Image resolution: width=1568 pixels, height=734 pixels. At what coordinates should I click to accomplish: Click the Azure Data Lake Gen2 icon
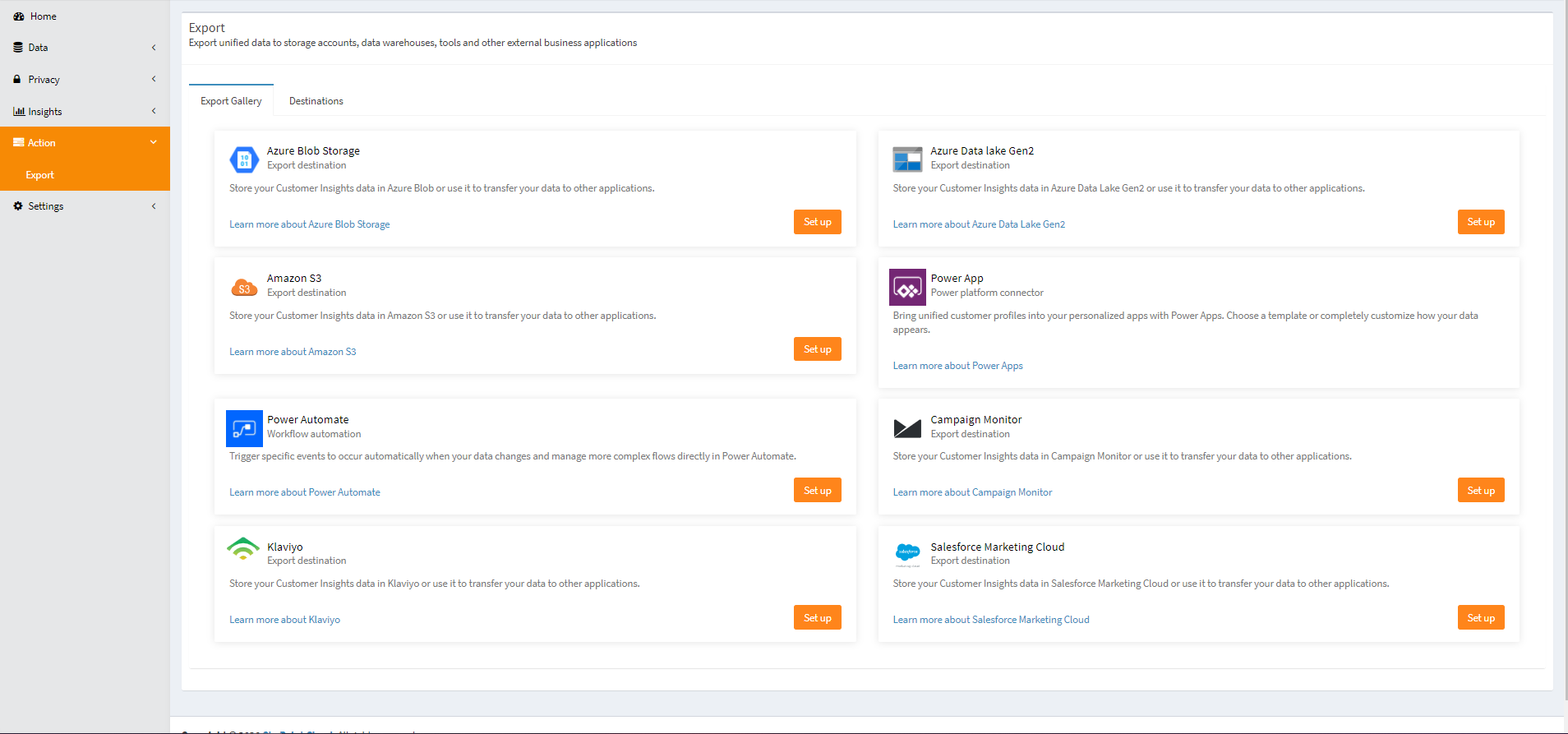coord(907,159)
